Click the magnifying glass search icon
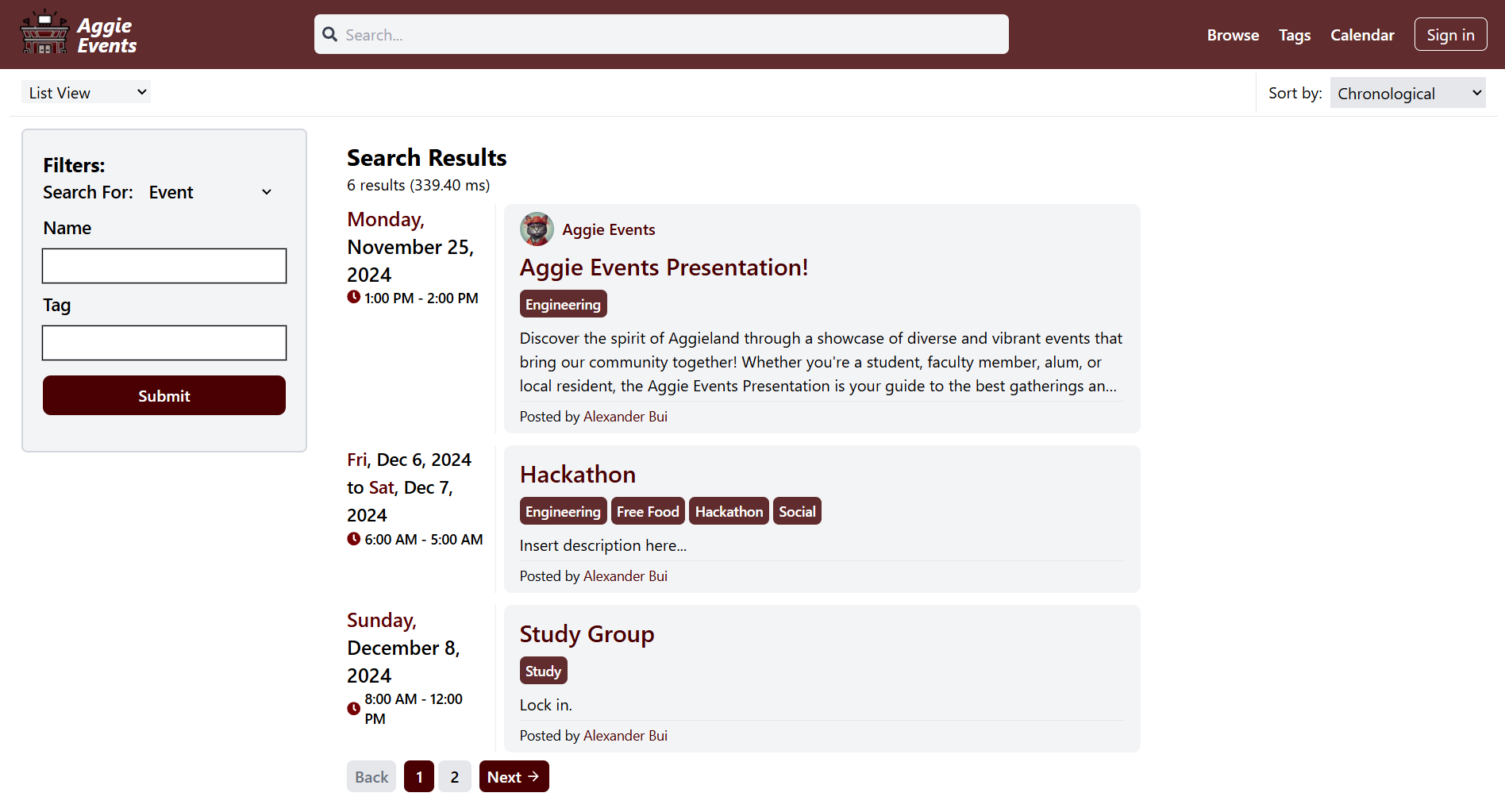This screenshot has width=1505, height=812. (330, 35)
